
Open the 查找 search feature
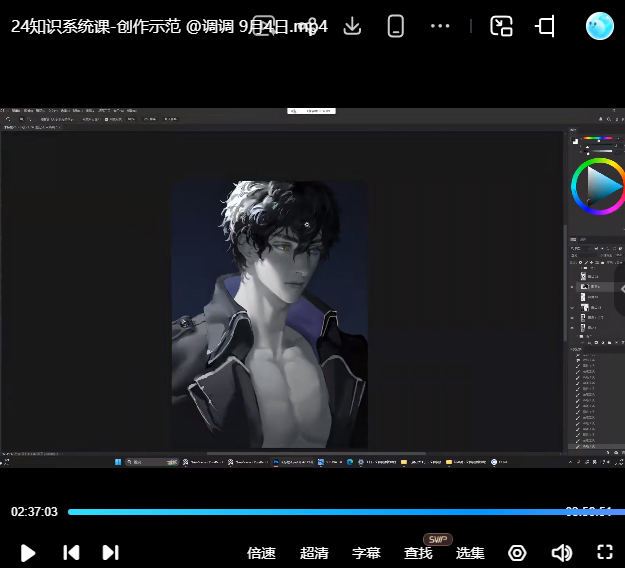[418, 553]
